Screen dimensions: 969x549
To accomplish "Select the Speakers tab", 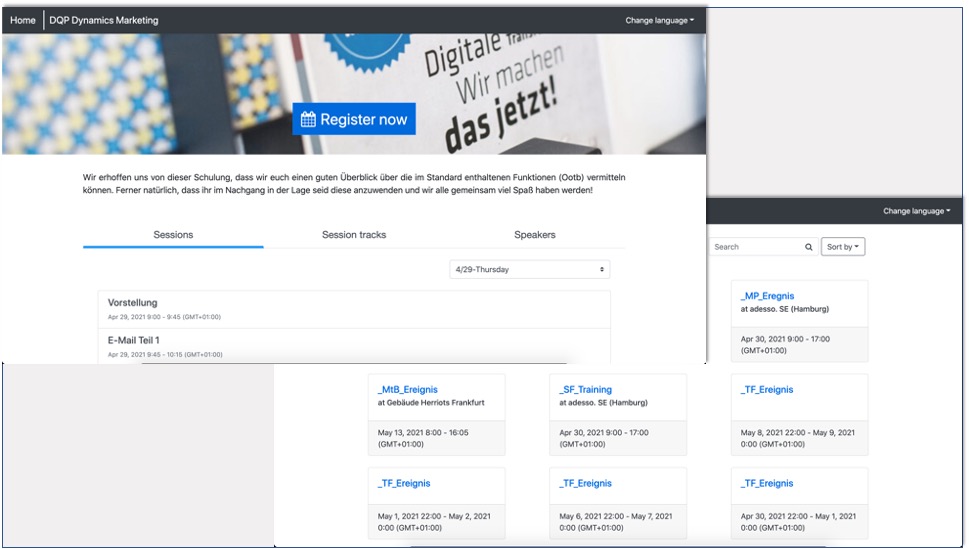I will 534,235.
